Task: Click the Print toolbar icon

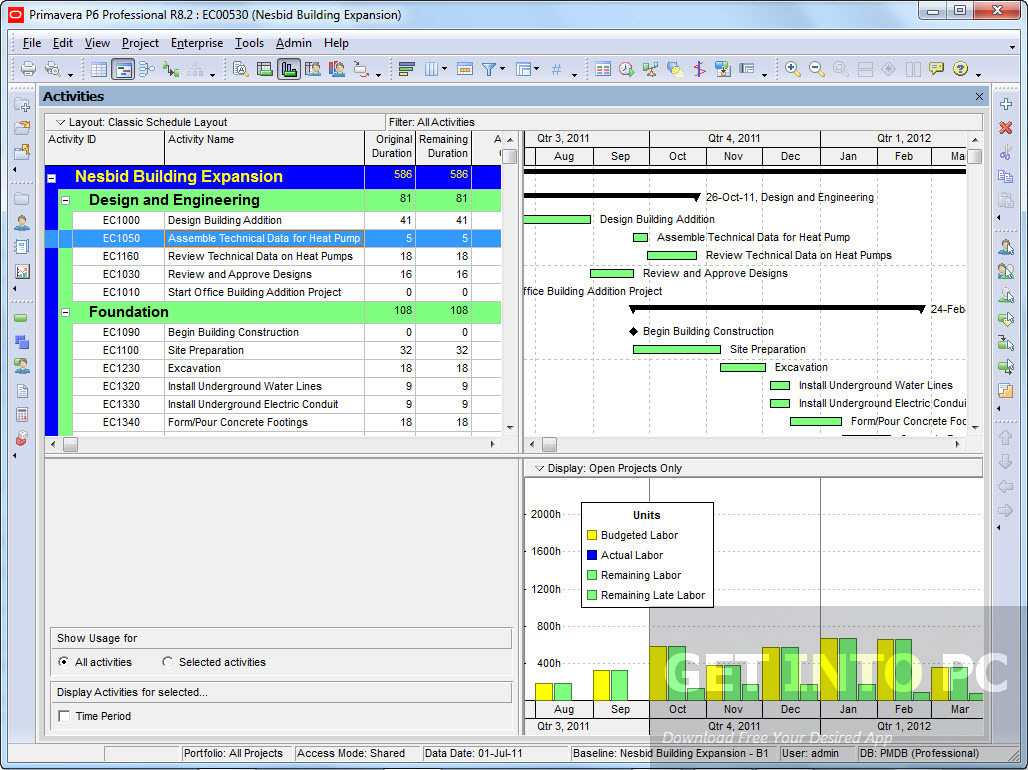Action: 28,69
